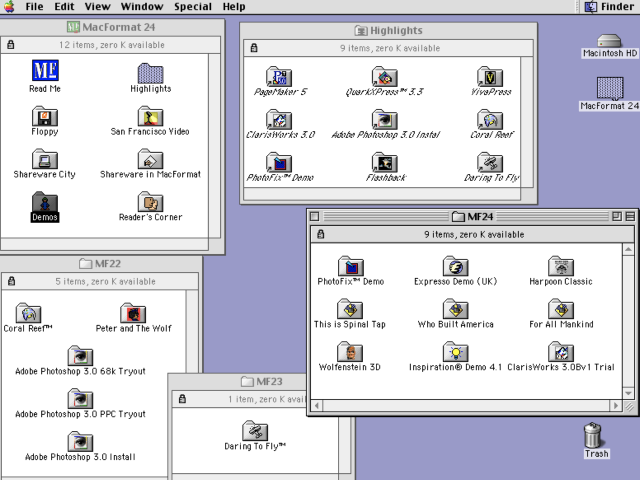Open the View menu
This screenshot has width=640, height=480.
[98, 7]
